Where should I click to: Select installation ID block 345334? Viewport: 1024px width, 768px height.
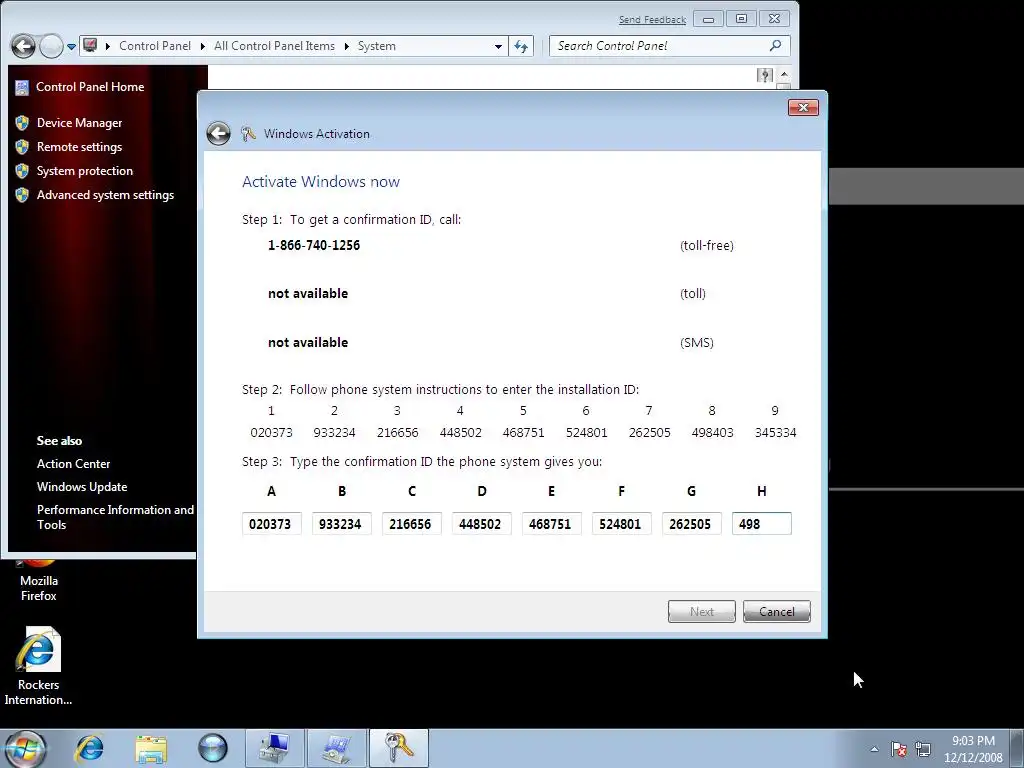click(x=775, y=433)
